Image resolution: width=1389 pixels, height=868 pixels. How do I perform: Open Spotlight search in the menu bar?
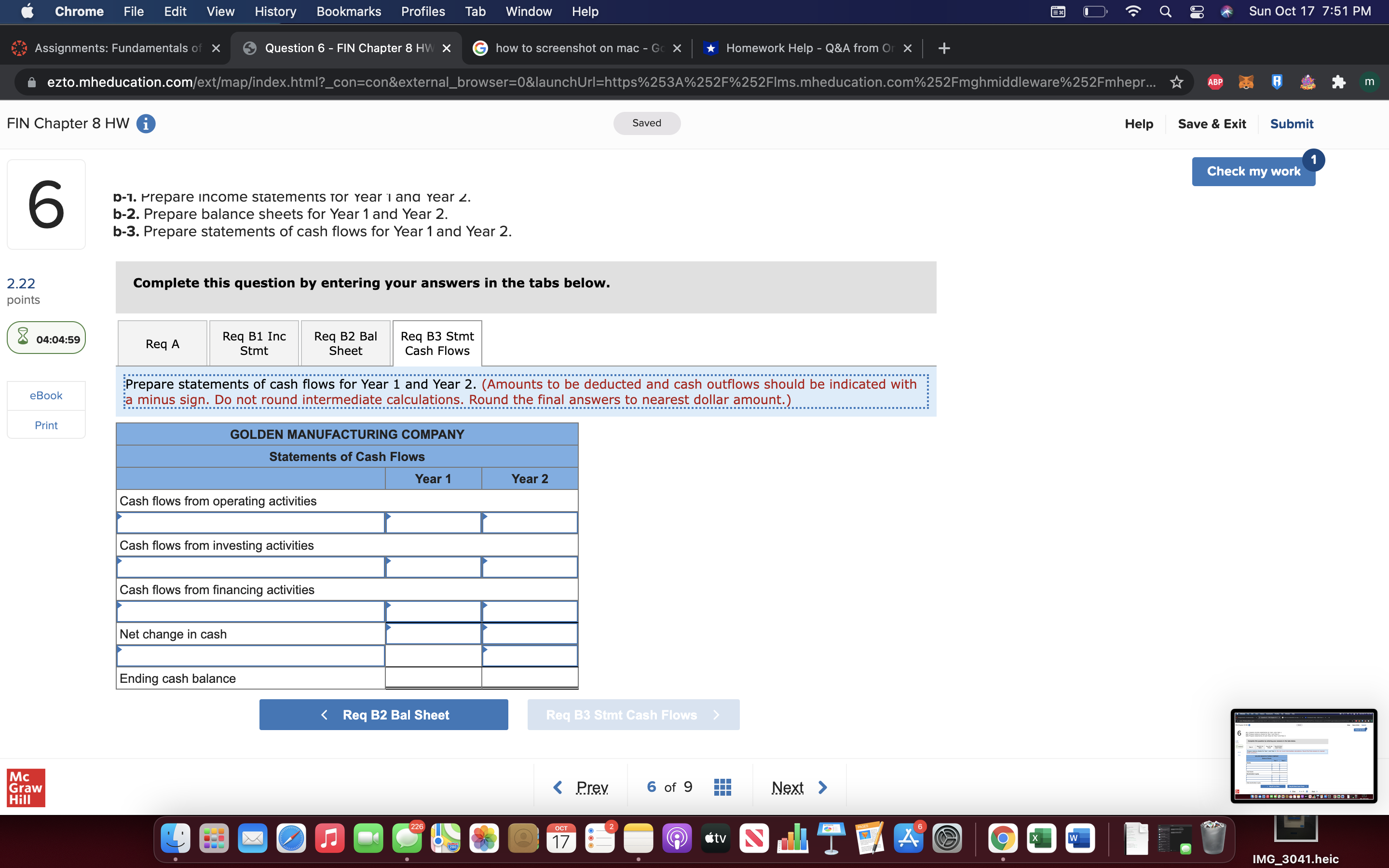pyautogui.click(x=1165, y=11)
